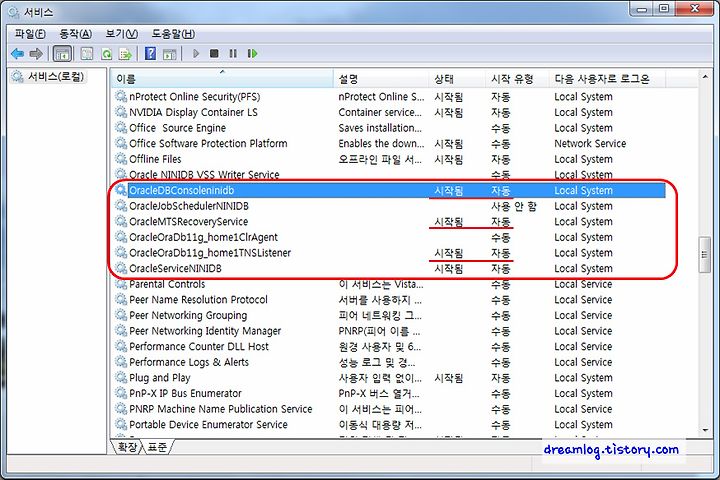
Task: Switch to the 확장 tab
Action: (x=127, y=446)
